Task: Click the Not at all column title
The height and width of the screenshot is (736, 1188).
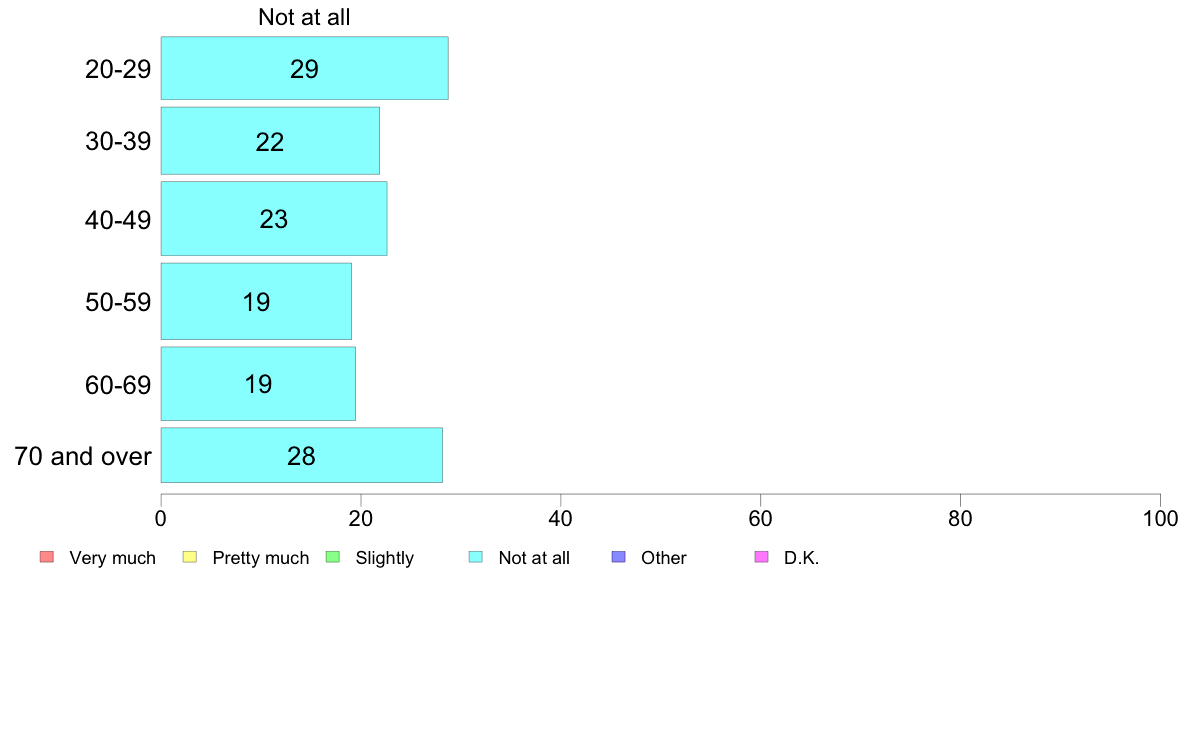Action: [x=304, y=17]
